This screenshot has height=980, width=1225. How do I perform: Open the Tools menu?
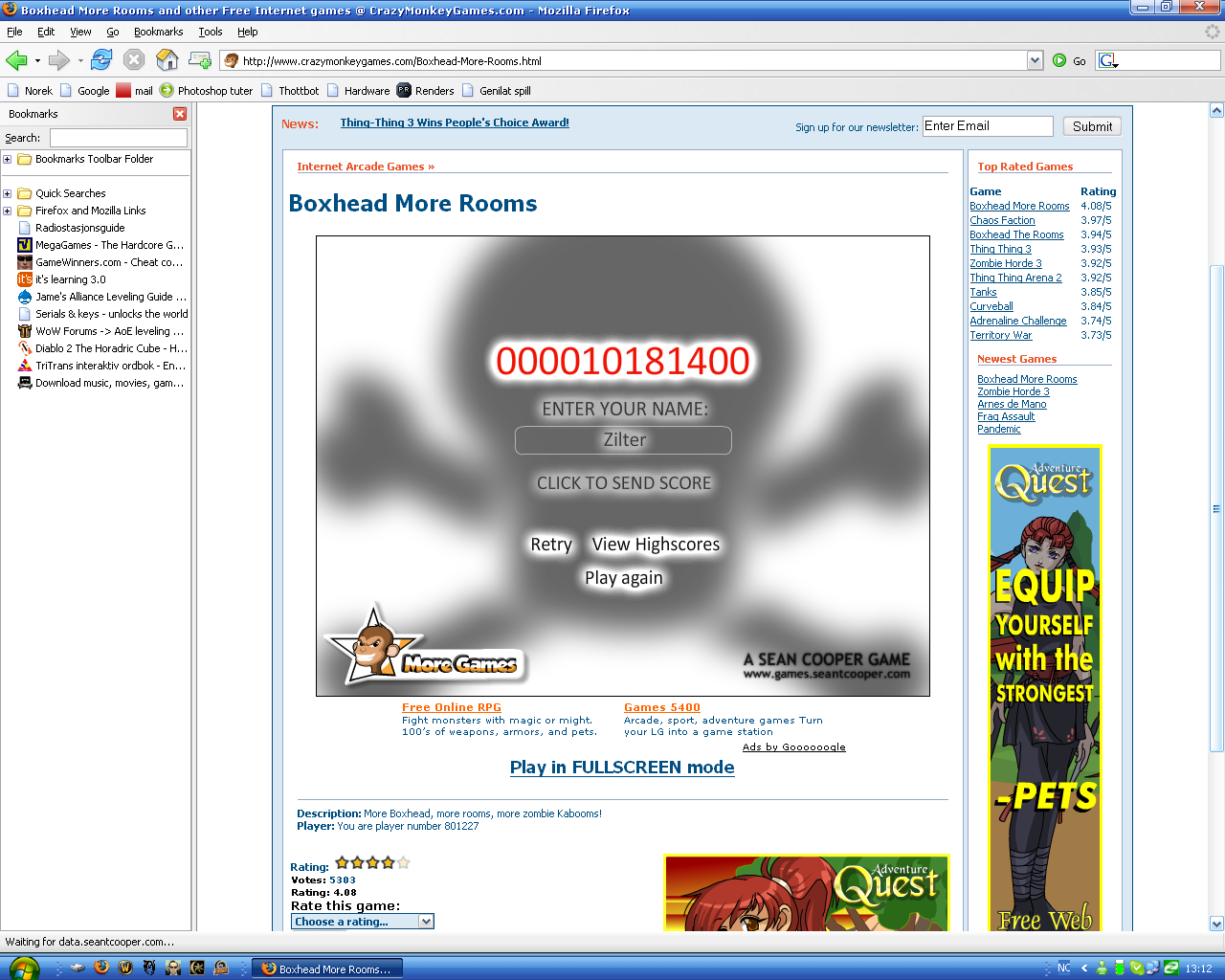(x=211, y=32)
